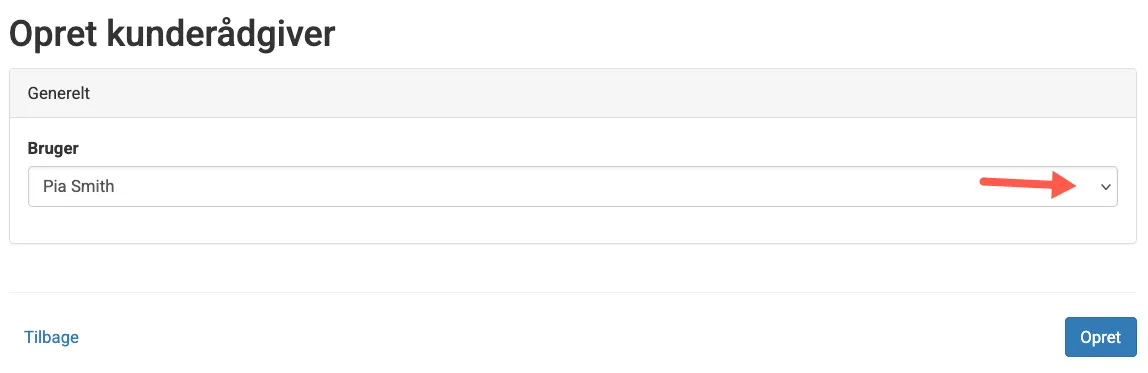This screenshot has height=373, width=1148.
Task: Go back via the Tilbage link
Action: pos(51,337)
